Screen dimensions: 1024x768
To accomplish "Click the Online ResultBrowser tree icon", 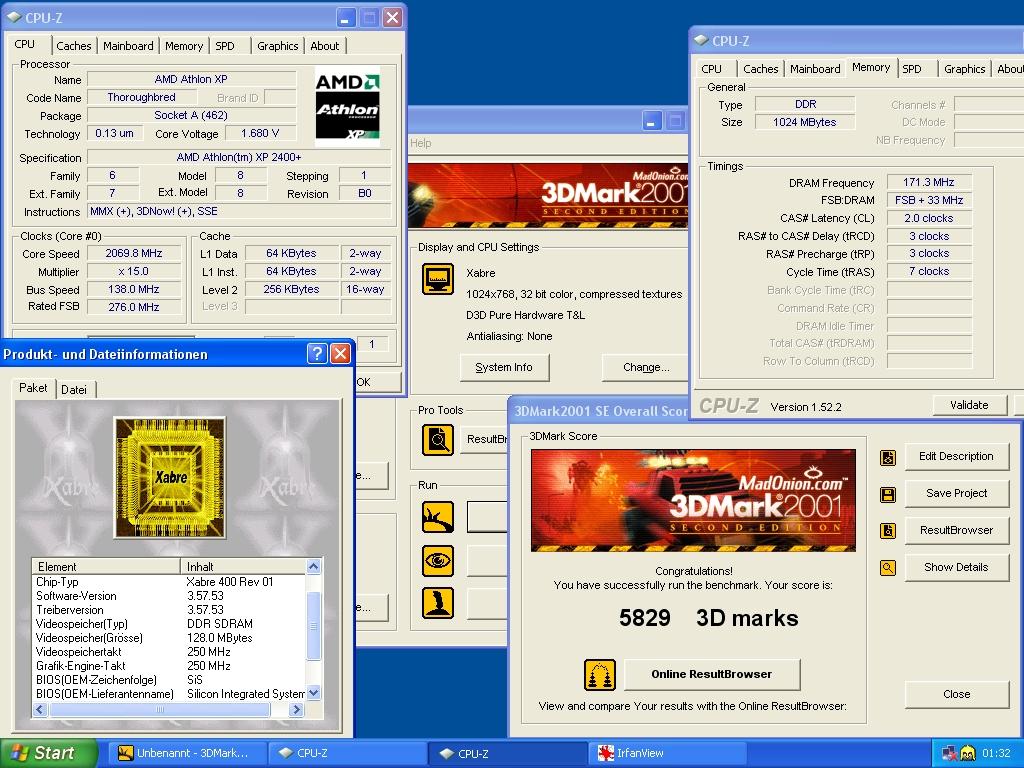I will [600, 675].
